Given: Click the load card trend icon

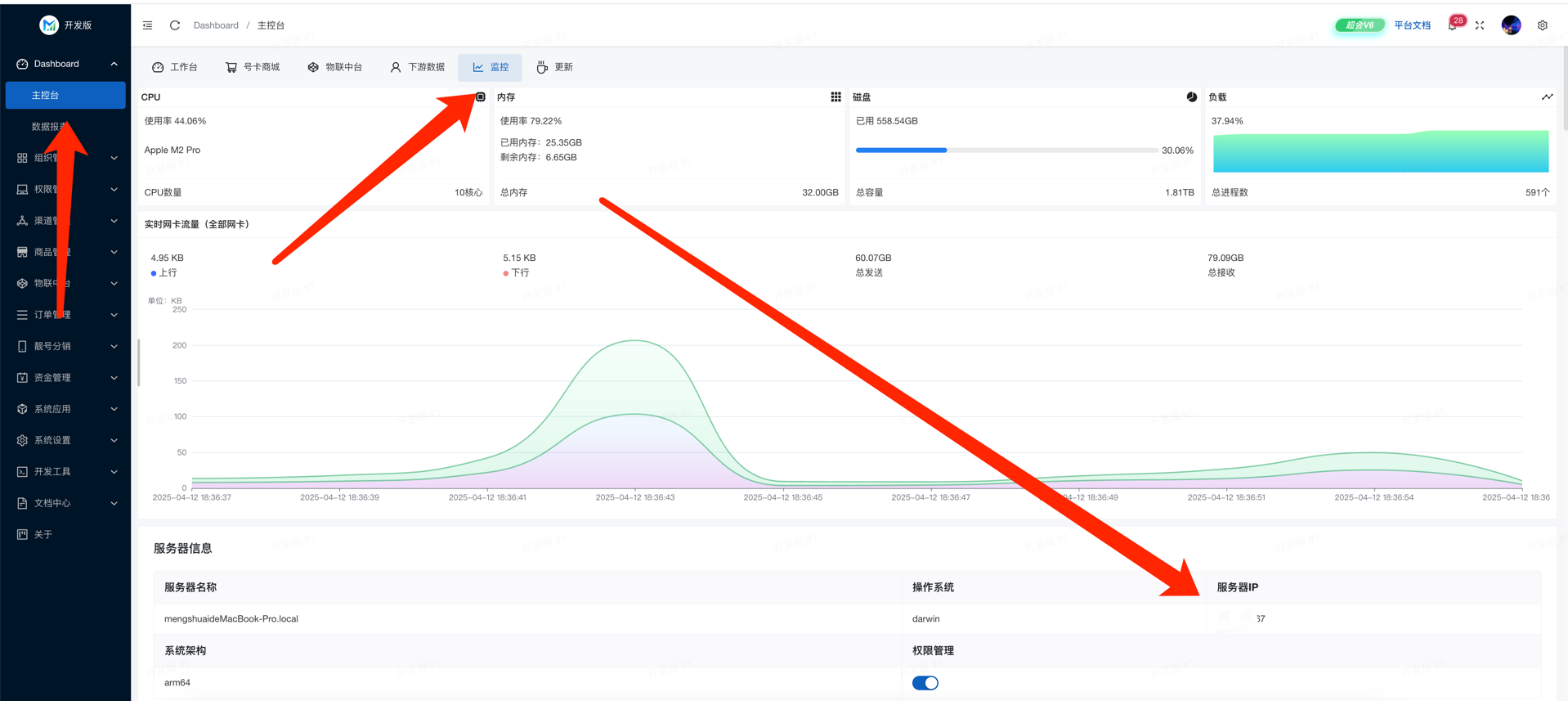Looking at the screenshot, I should point(1547,97).
